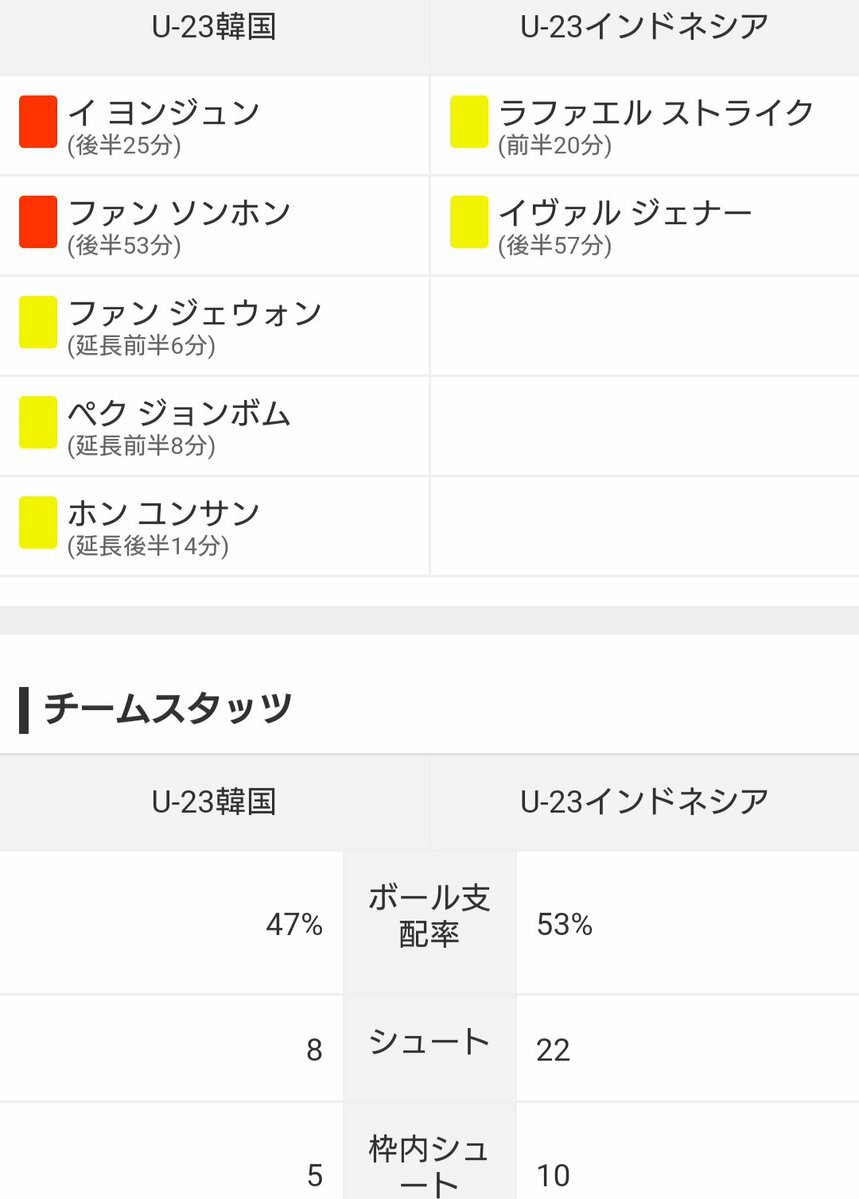Click the U-23韓国 header in cards table

coord(214,27)
